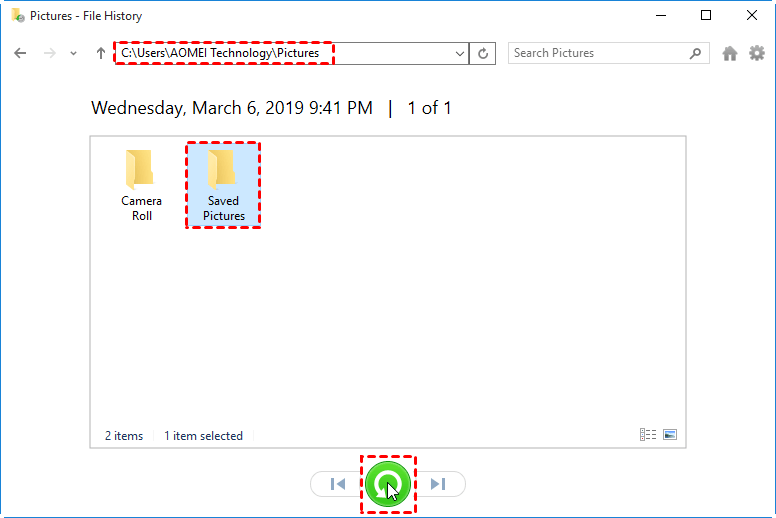The height and width of the screenshot is (518, 776).
Task: Click the green Restore button
Action: pos(388,484)
